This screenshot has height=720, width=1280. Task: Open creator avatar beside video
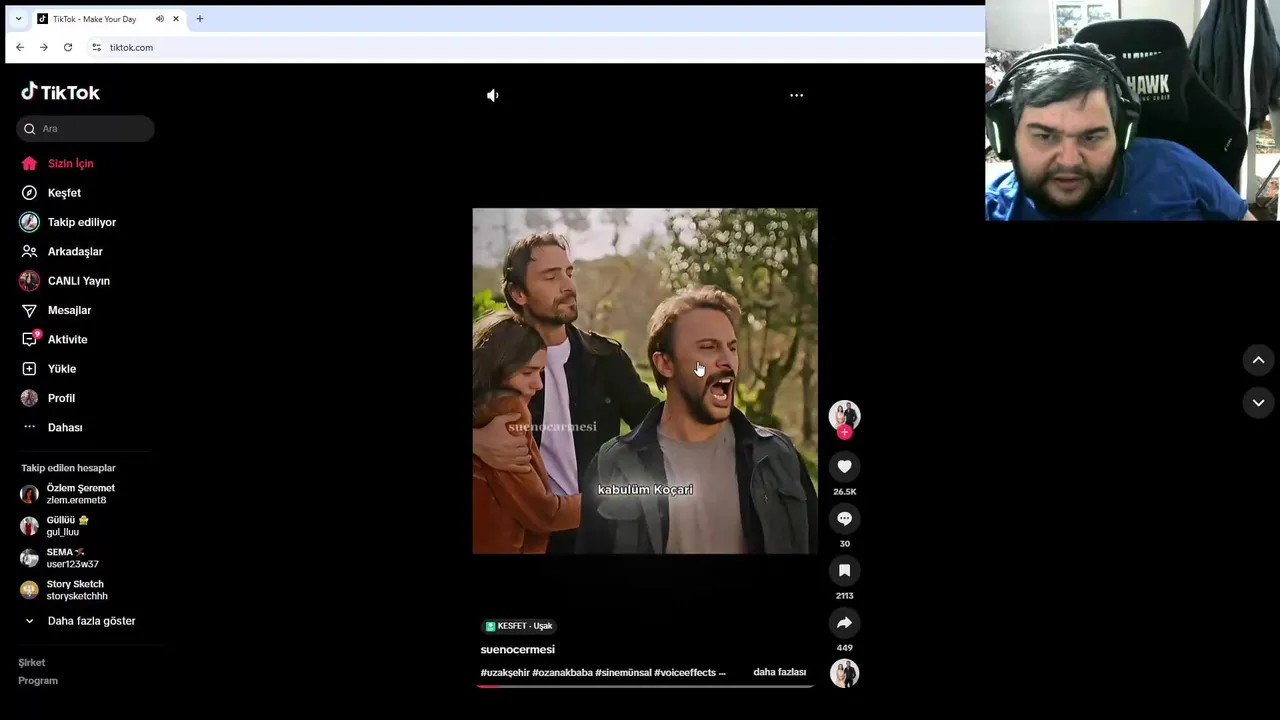point(844,414)
